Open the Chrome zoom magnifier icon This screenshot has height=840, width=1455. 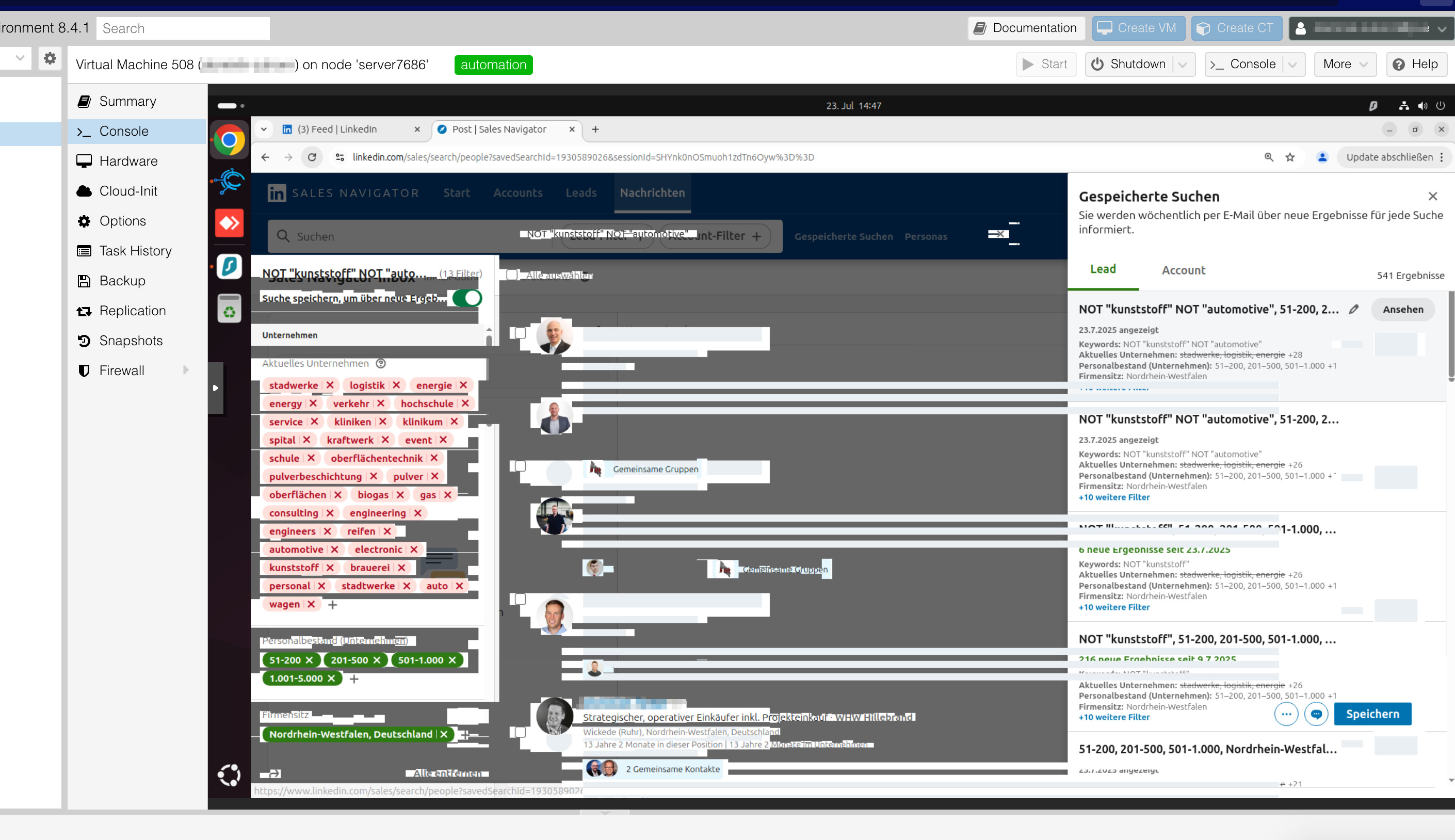[x=1269, y=157]
